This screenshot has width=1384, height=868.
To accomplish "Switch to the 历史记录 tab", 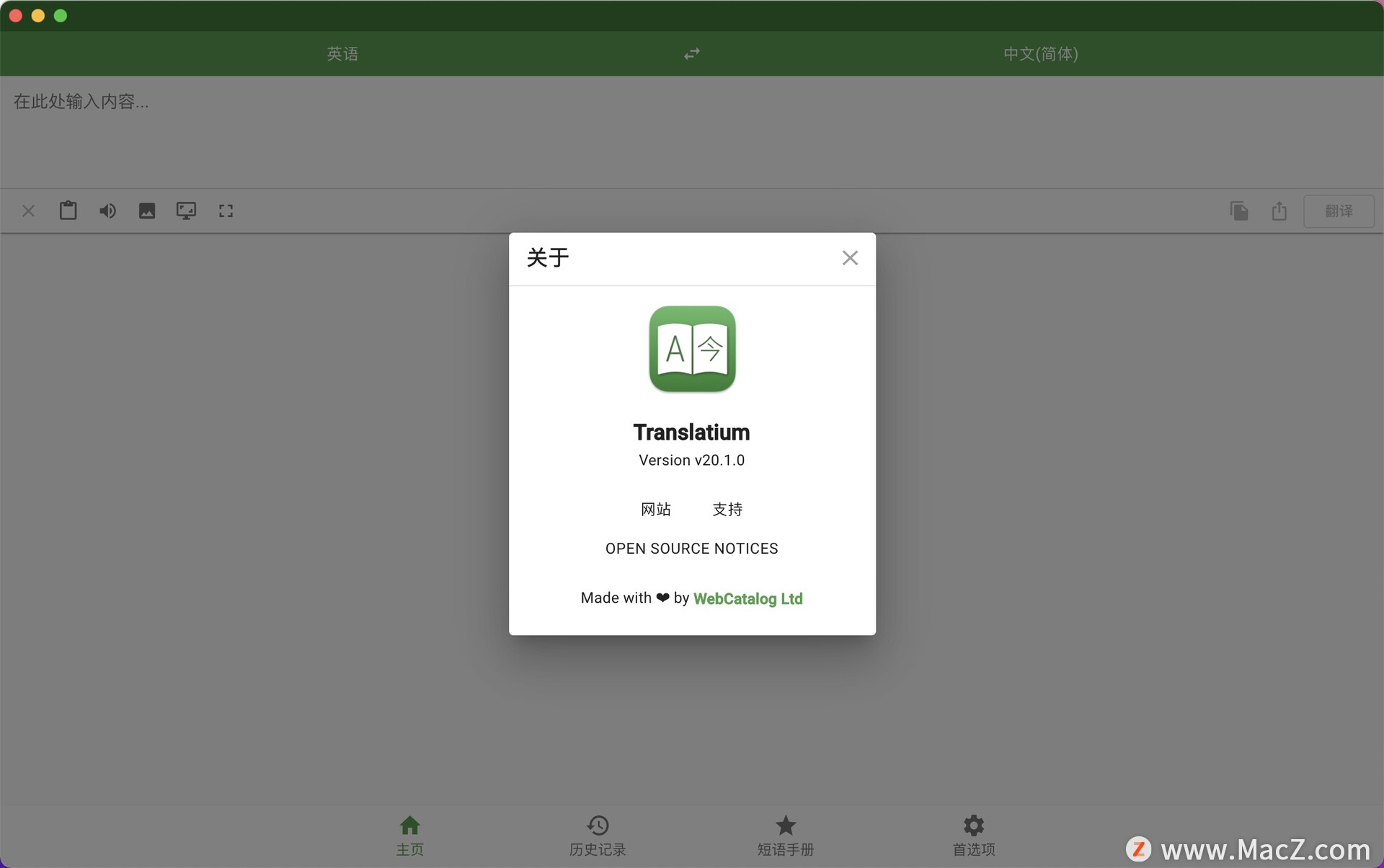I will (598, 836).
